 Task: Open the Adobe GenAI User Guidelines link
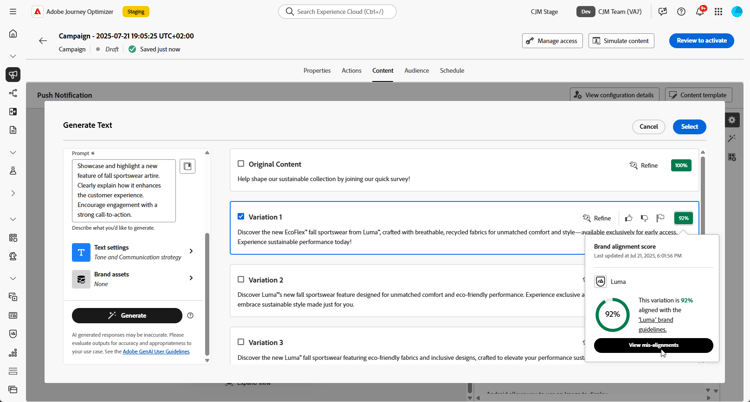[156, 351]
